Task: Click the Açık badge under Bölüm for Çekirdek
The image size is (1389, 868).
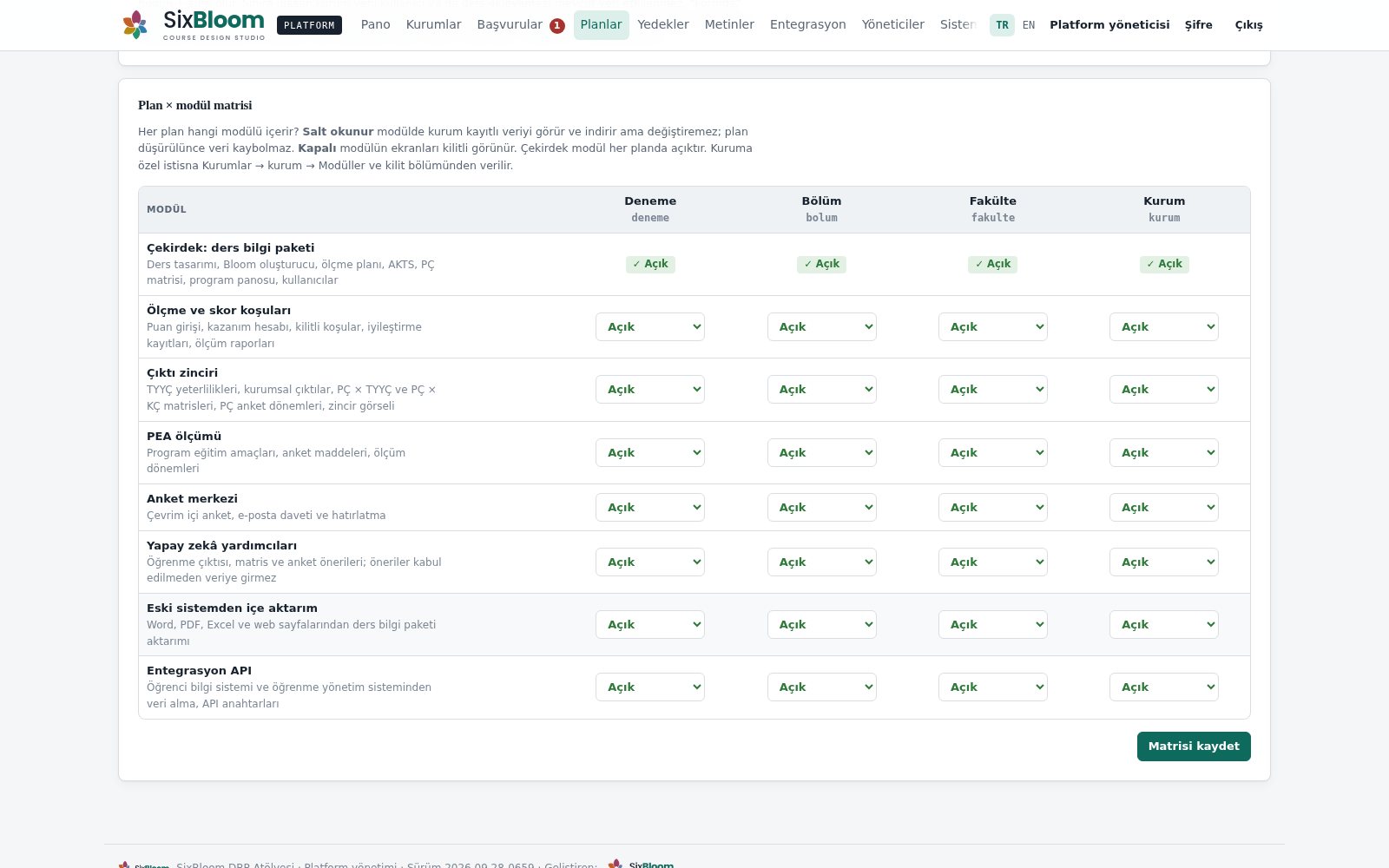Action: pos(821,264)
